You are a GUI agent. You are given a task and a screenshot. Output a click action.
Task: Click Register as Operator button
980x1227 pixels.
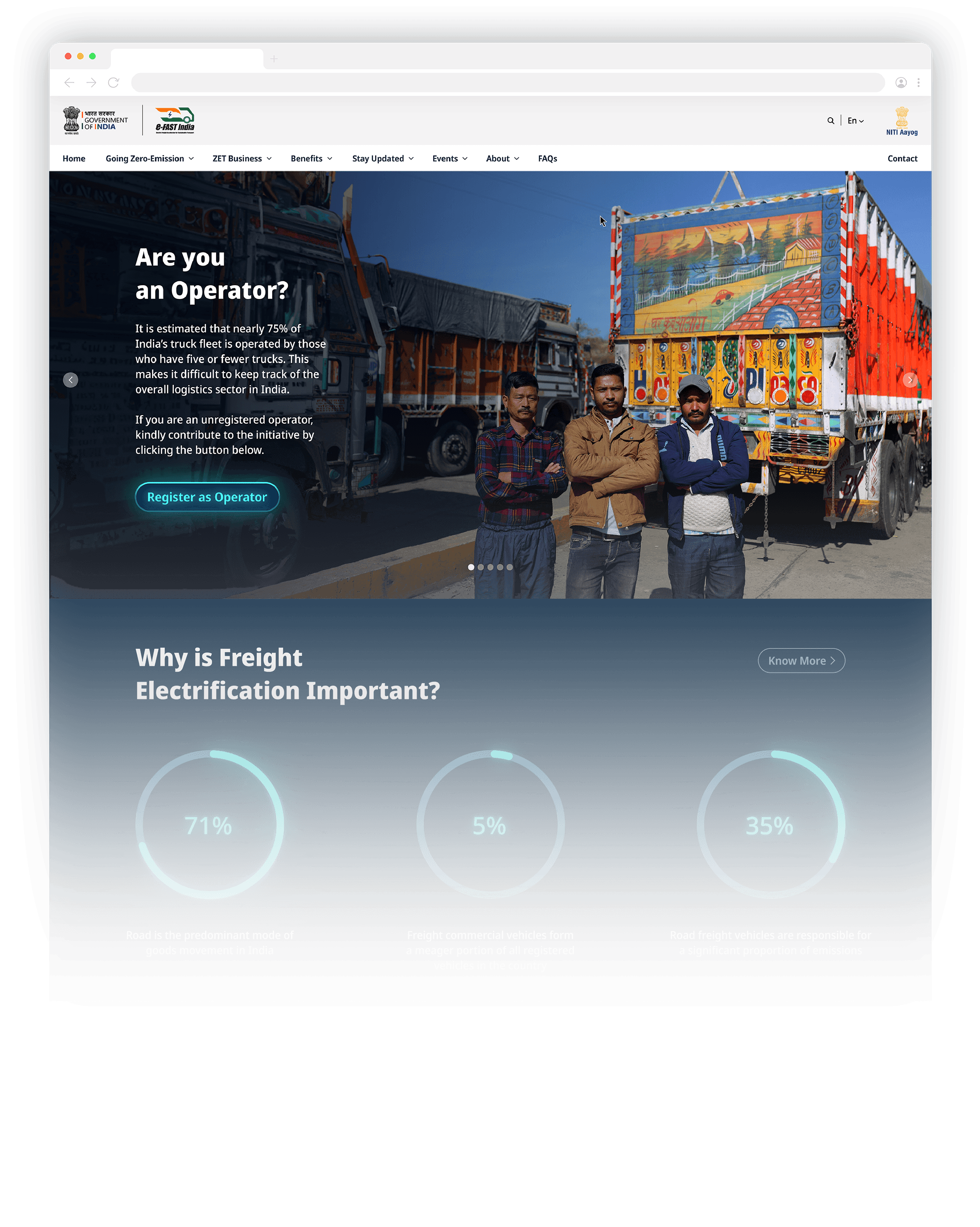[x=207, y=497]
